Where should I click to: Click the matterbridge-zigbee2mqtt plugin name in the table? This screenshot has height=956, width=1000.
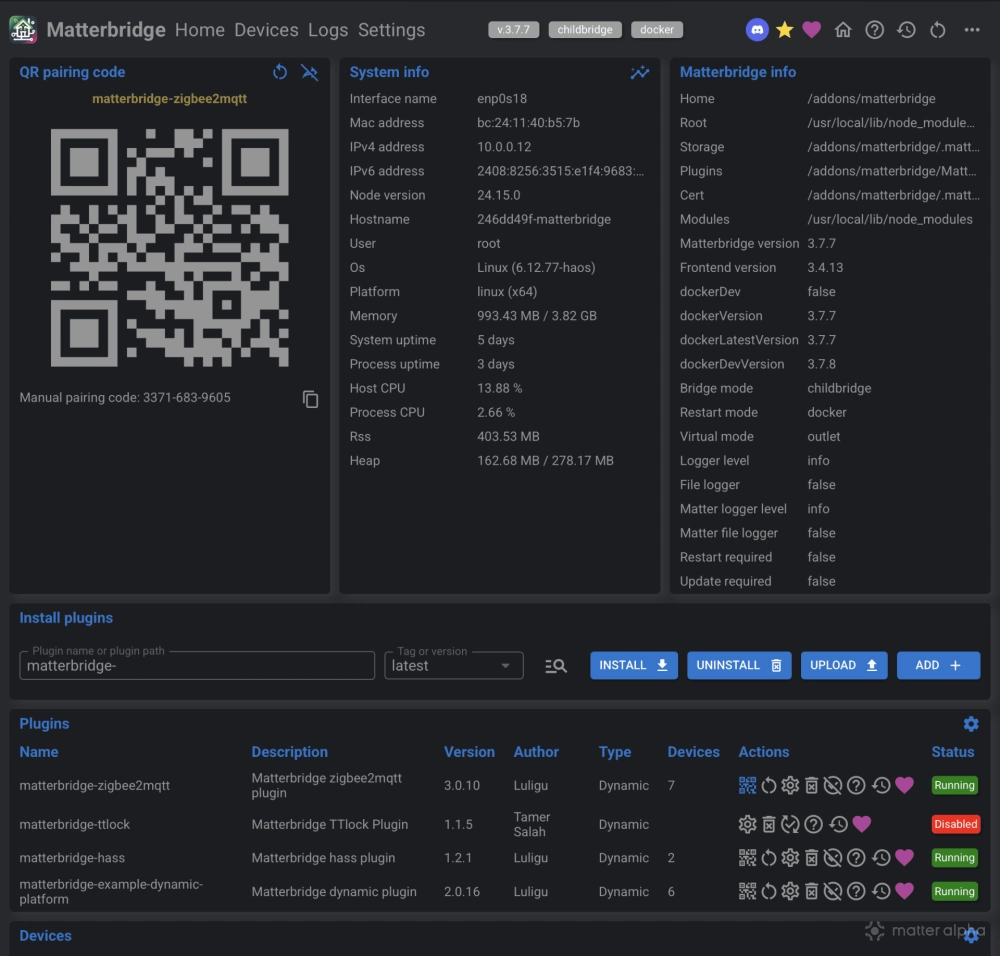point(94,785)
